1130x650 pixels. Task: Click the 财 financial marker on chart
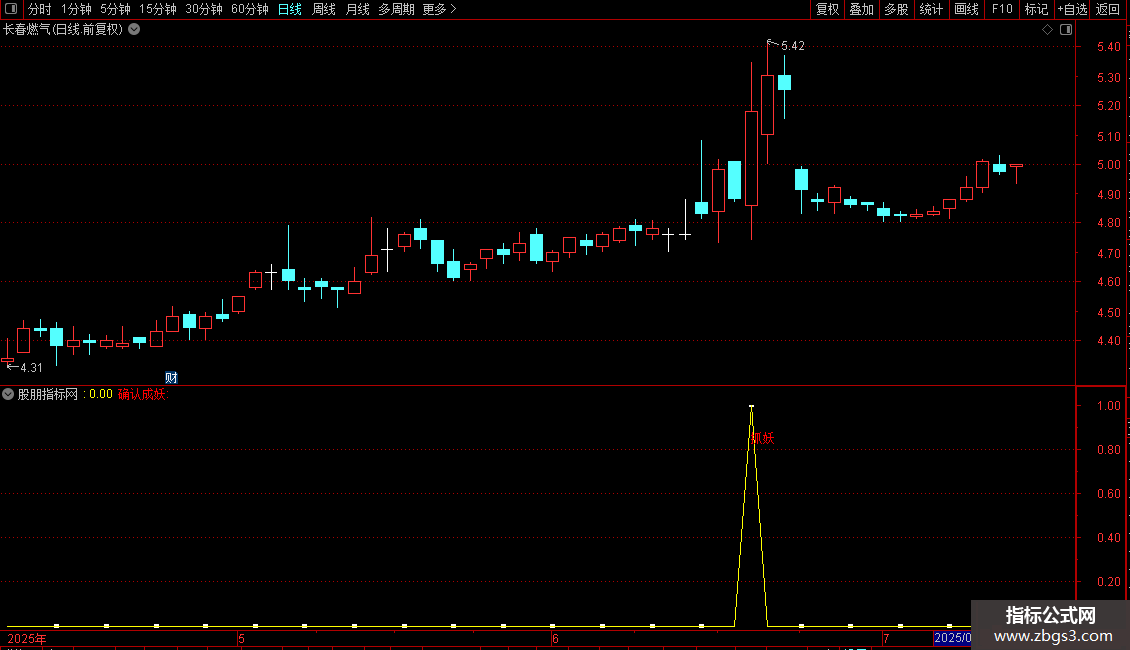tap(171, 378)
